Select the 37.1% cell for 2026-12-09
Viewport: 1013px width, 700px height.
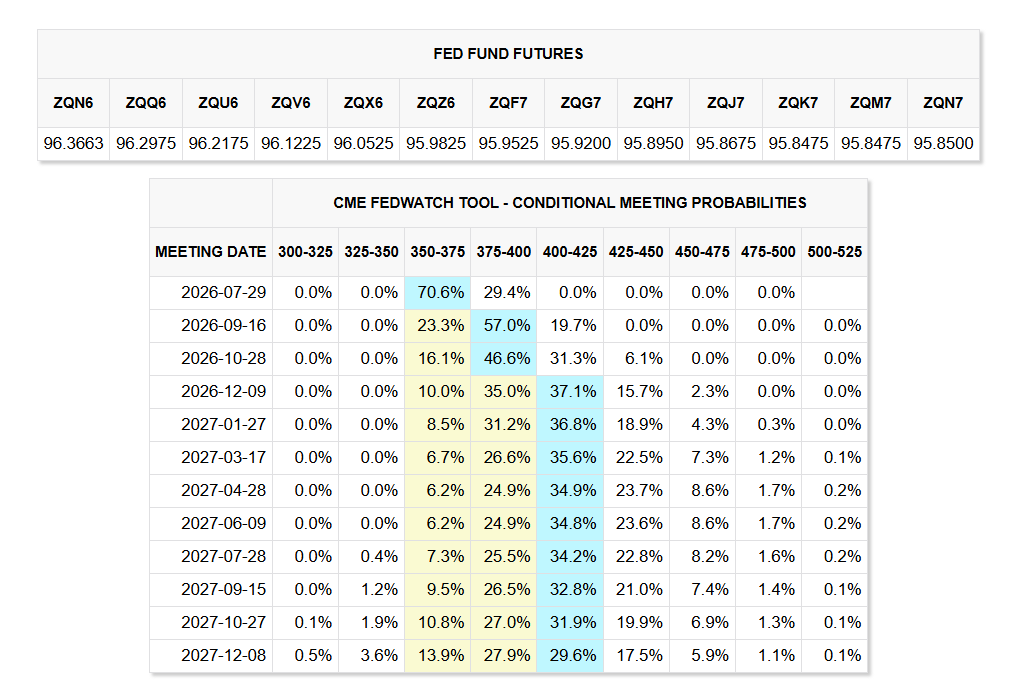570,392
